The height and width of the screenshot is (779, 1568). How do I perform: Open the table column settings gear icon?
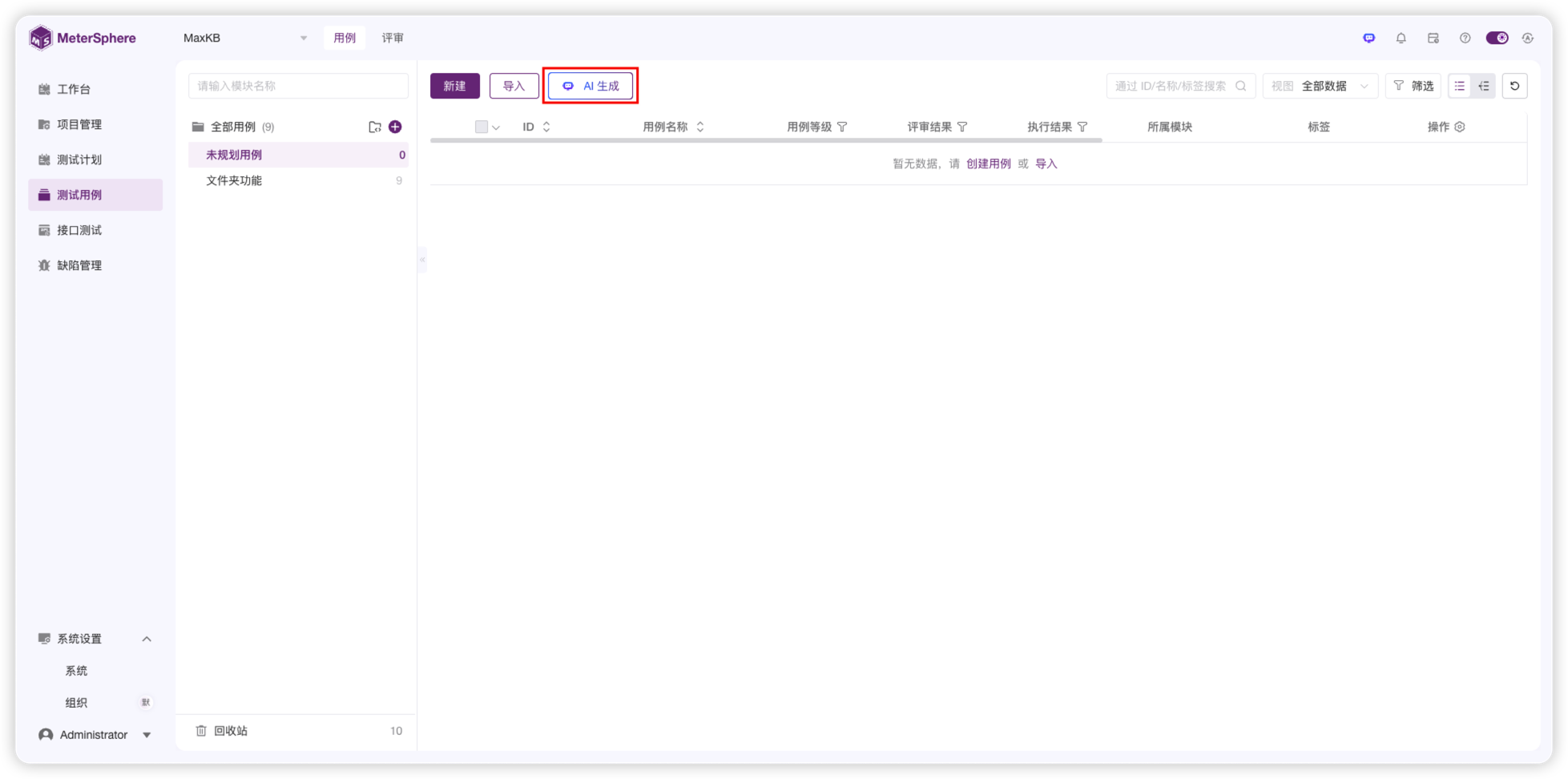(1460, 127)
